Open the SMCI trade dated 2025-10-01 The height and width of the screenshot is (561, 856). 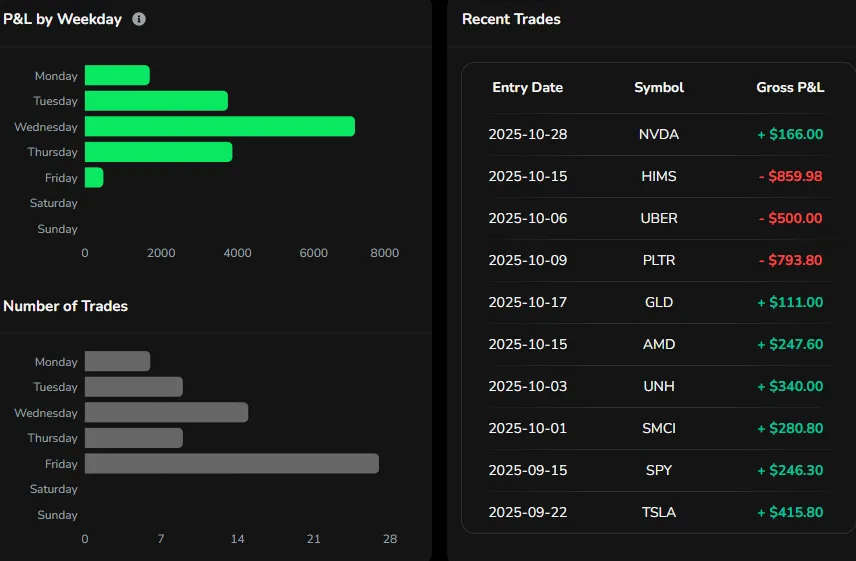[x=657, y=428]
